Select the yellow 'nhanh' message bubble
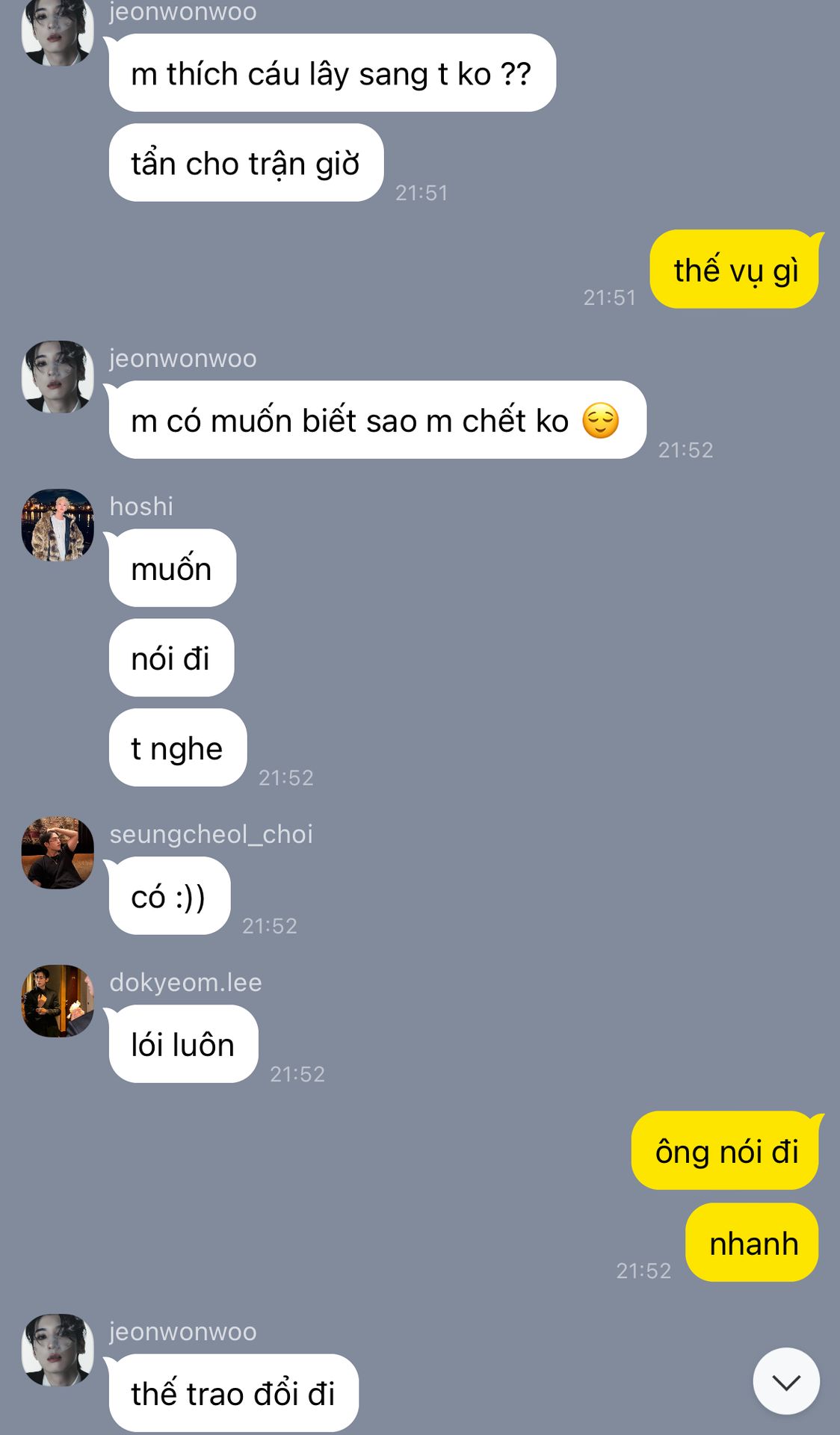Screen dimensions: 840x1435 point(752,1242)
